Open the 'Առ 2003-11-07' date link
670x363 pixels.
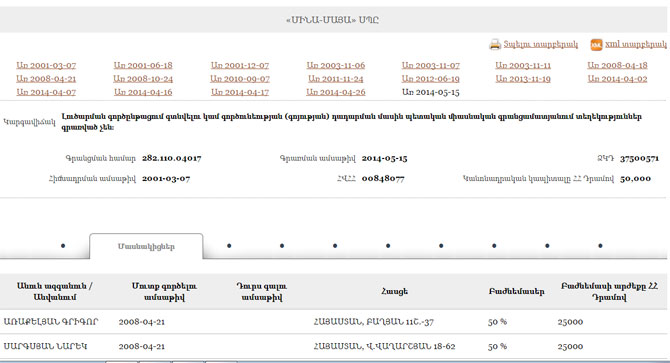tap(431, 65)
